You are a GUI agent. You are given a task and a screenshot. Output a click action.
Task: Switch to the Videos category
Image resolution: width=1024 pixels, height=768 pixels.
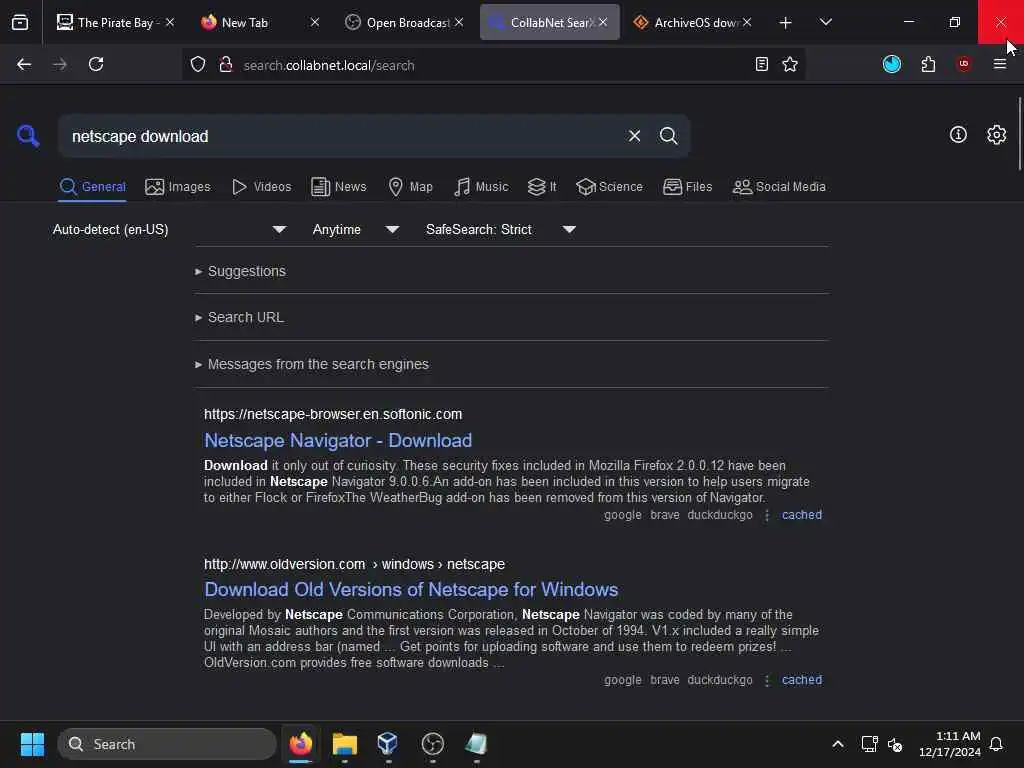pyautogui.click(x=261, y=187)
